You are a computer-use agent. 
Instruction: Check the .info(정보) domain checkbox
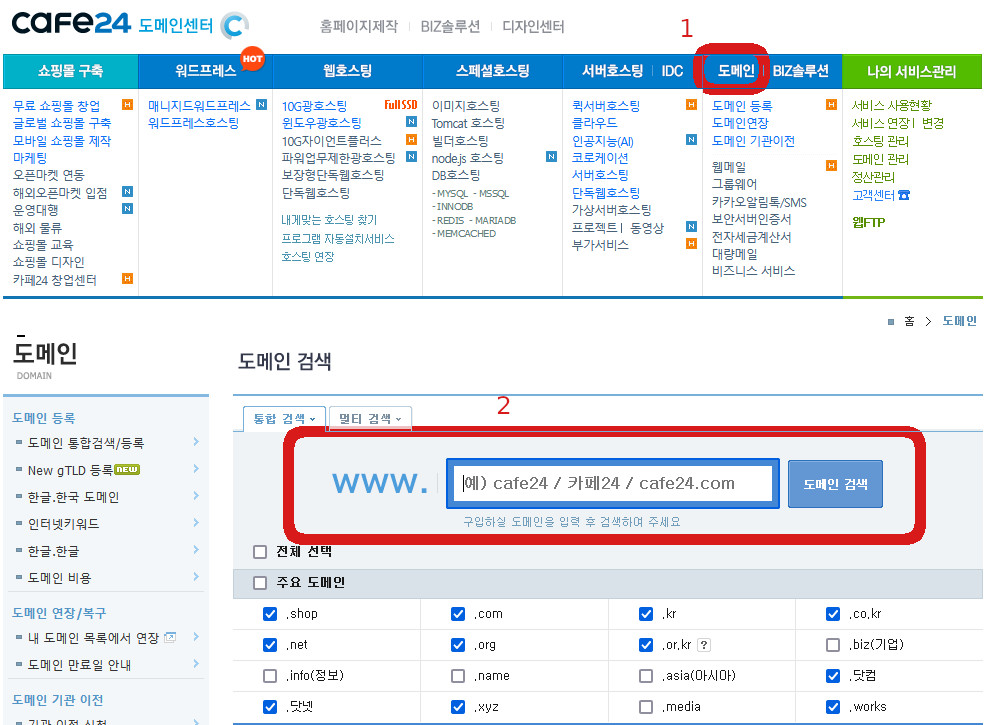(270, 676)
